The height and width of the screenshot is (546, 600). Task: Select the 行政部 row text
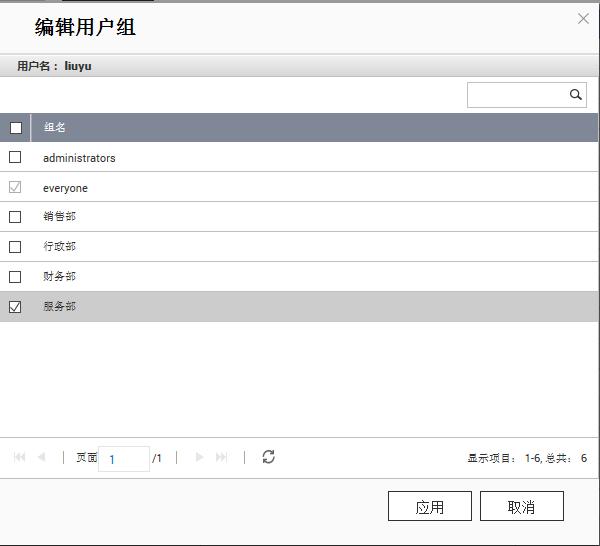pos(59,246)
